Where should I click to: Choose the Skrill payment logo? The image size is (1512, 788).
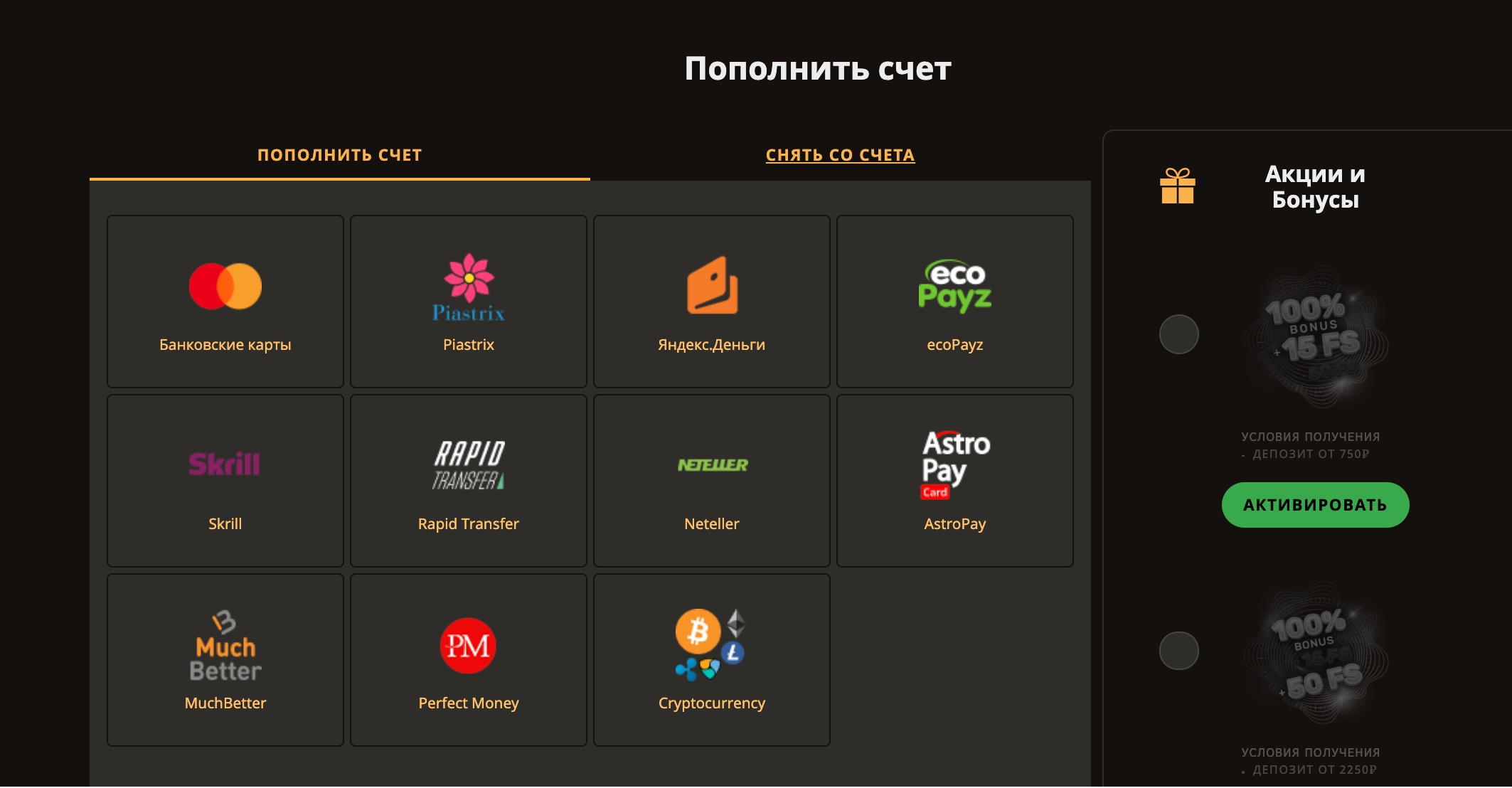pyautogui.click(x=225, y=464)
